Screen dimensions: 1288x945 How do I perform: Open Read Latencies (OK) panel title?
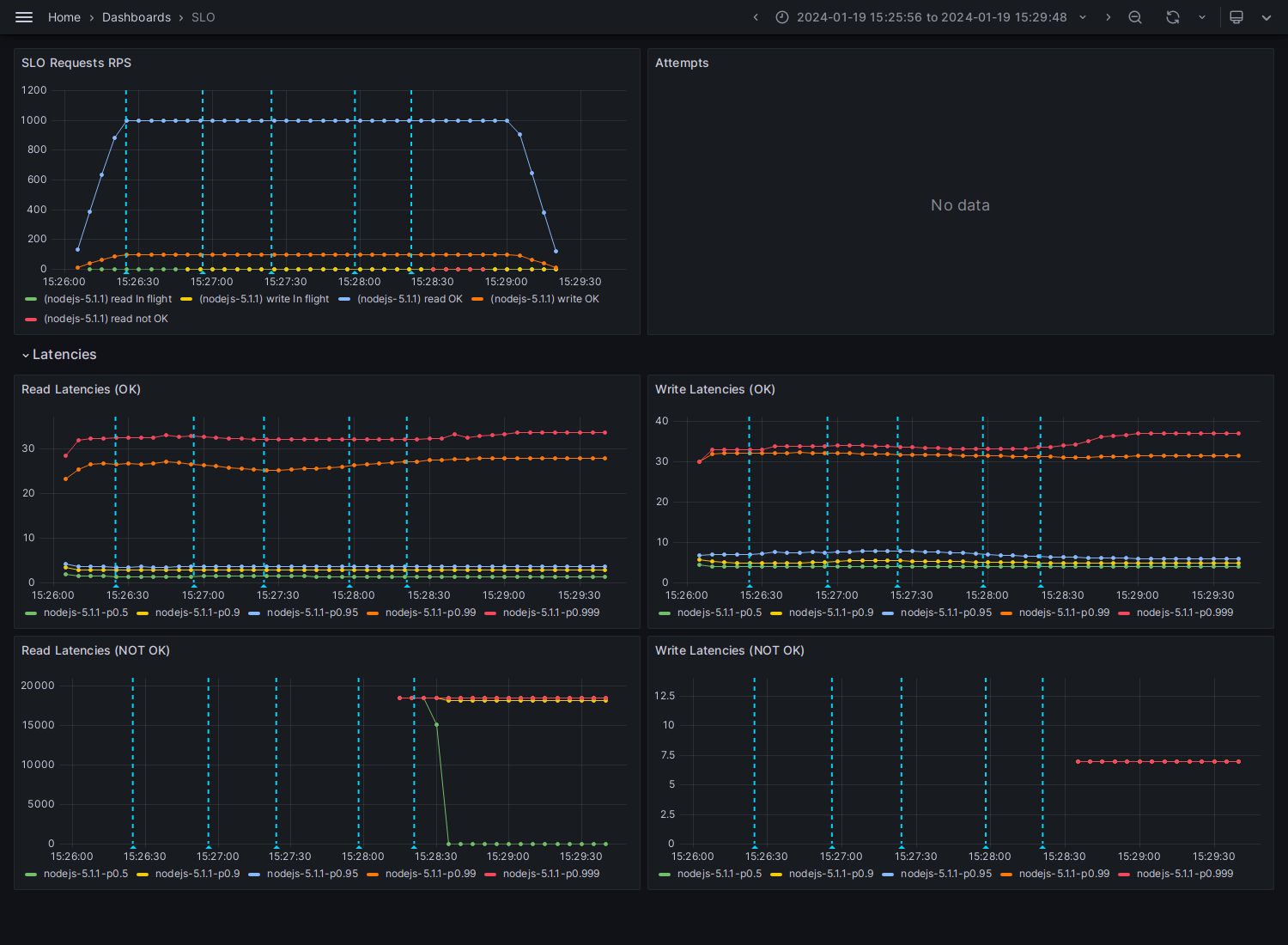pos(81,389)
